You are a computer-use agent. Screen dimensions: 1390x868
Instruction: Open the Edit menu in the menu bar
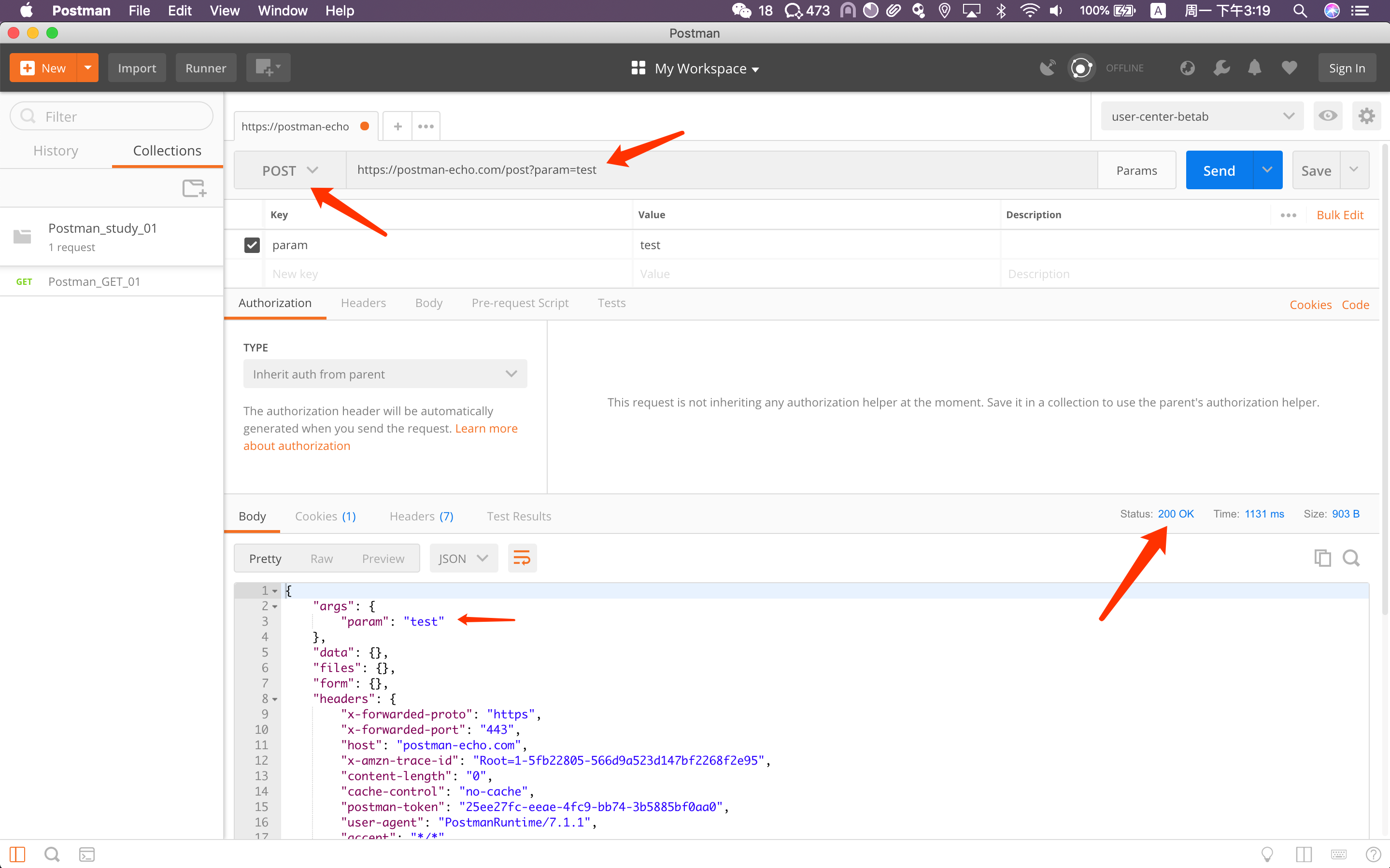(x=180, y=10)
